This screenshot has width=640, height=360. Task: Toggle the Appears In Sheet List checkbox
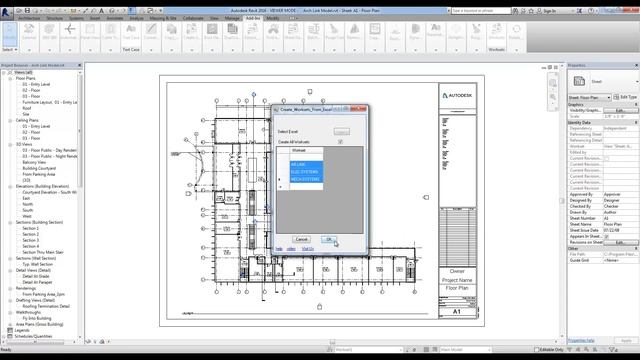click(x=606, y=236)
